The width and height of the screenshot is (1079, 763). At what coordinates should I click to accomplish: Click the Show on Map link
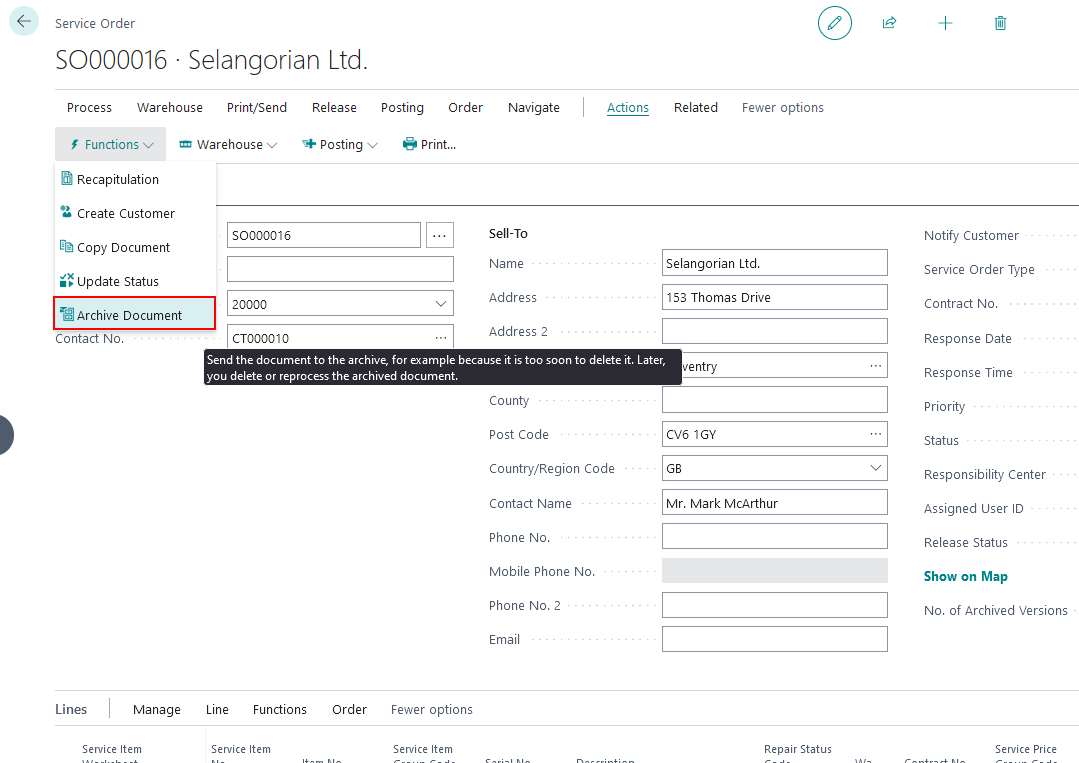pyautogui.click(x=965, y=576)
